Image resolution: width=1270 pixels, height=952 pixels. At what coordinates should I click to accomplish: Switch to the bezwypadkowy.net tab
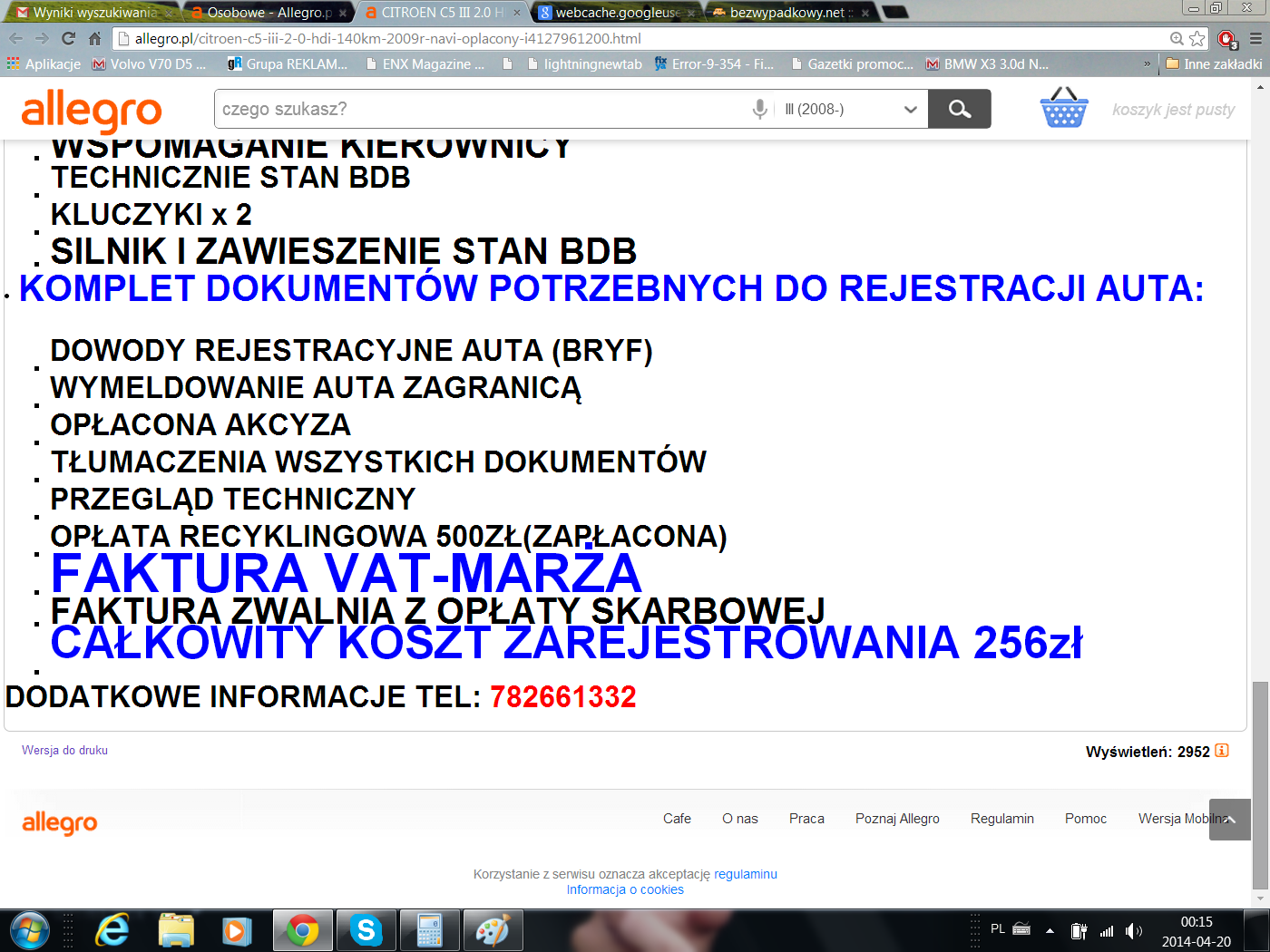pos(790,13)
